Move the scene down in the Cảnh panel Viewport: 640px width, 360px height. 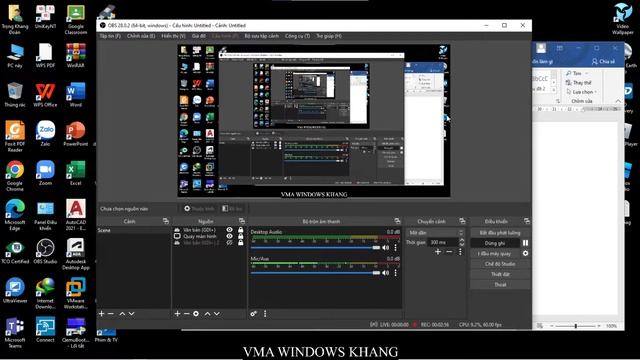click(x=131, y=313)
